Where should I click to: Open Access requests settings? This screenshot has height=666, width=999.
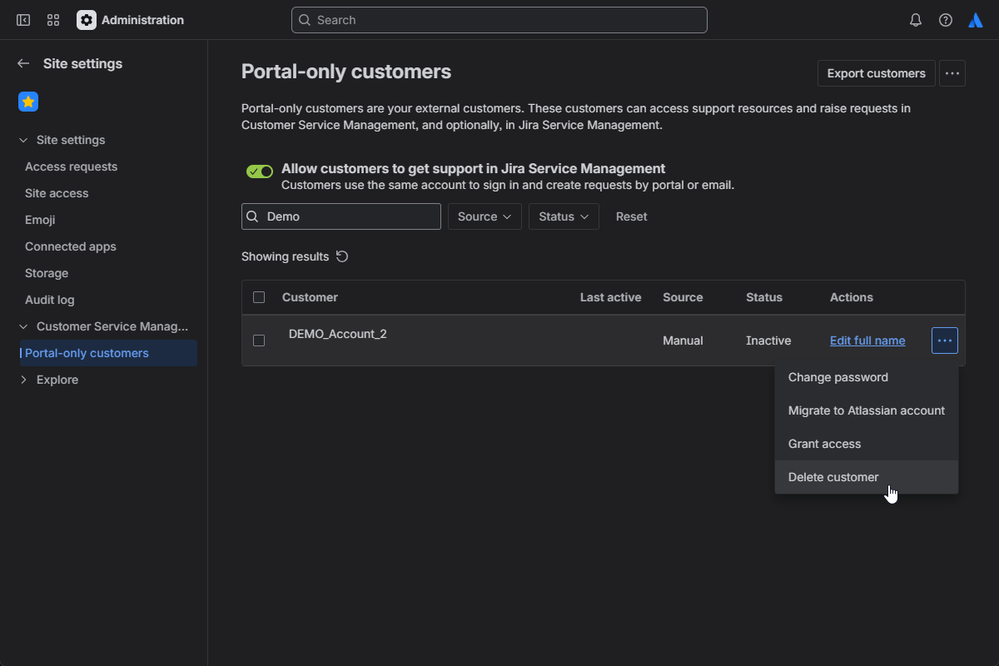coord(71,166)
